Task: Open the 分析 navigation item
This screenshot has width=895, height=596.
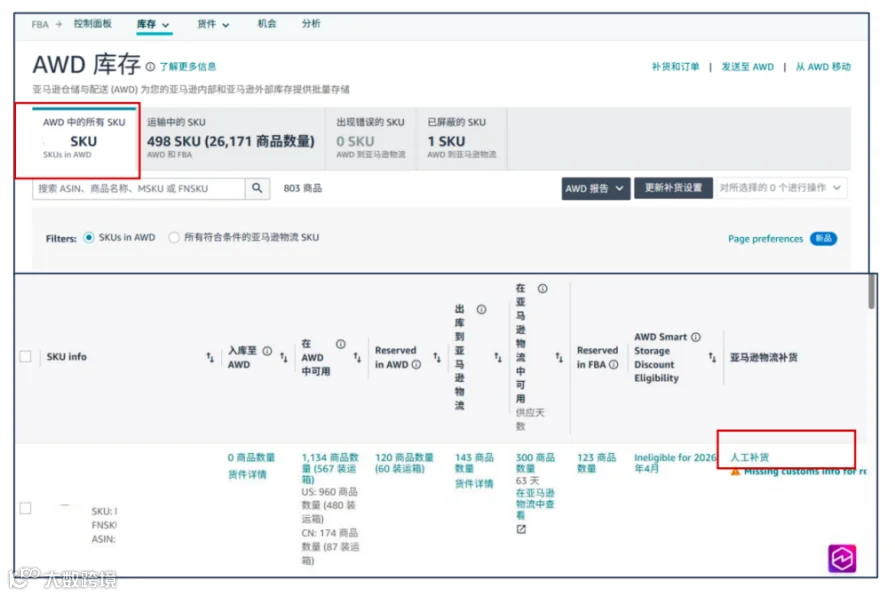Action: coord(311,23)
